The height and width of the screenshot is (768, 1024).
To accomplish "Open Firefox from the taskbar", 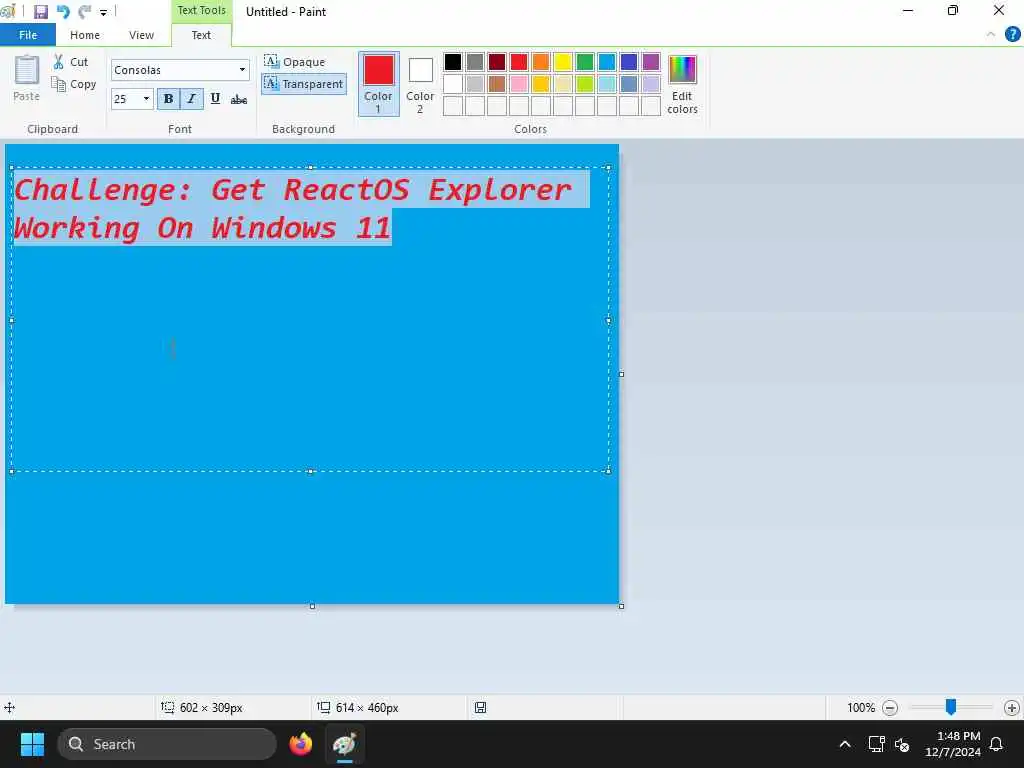I will pos(301,744).
